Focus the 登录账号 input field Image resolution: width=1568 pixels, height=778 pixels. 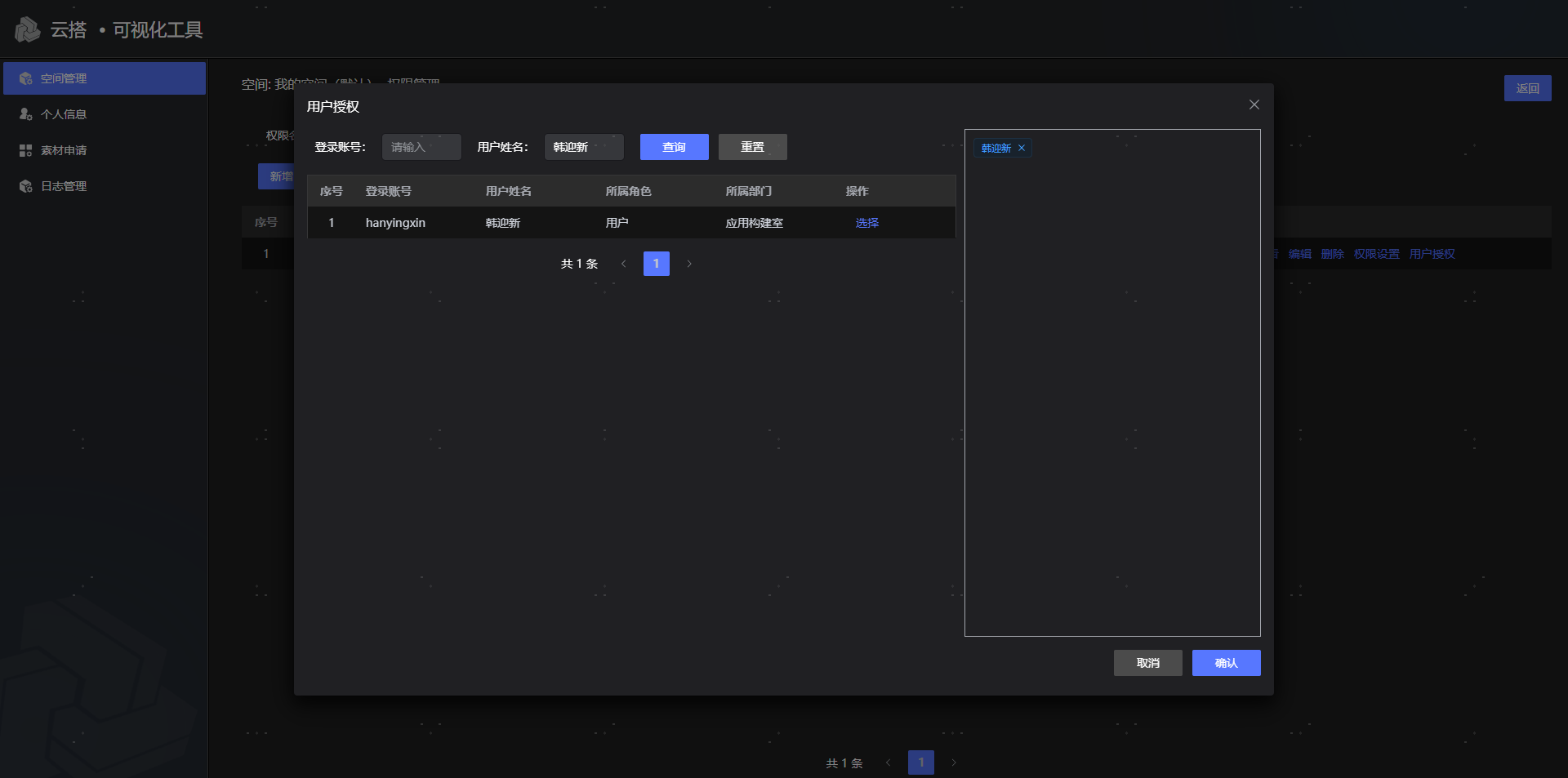click(x=421, y=147)
